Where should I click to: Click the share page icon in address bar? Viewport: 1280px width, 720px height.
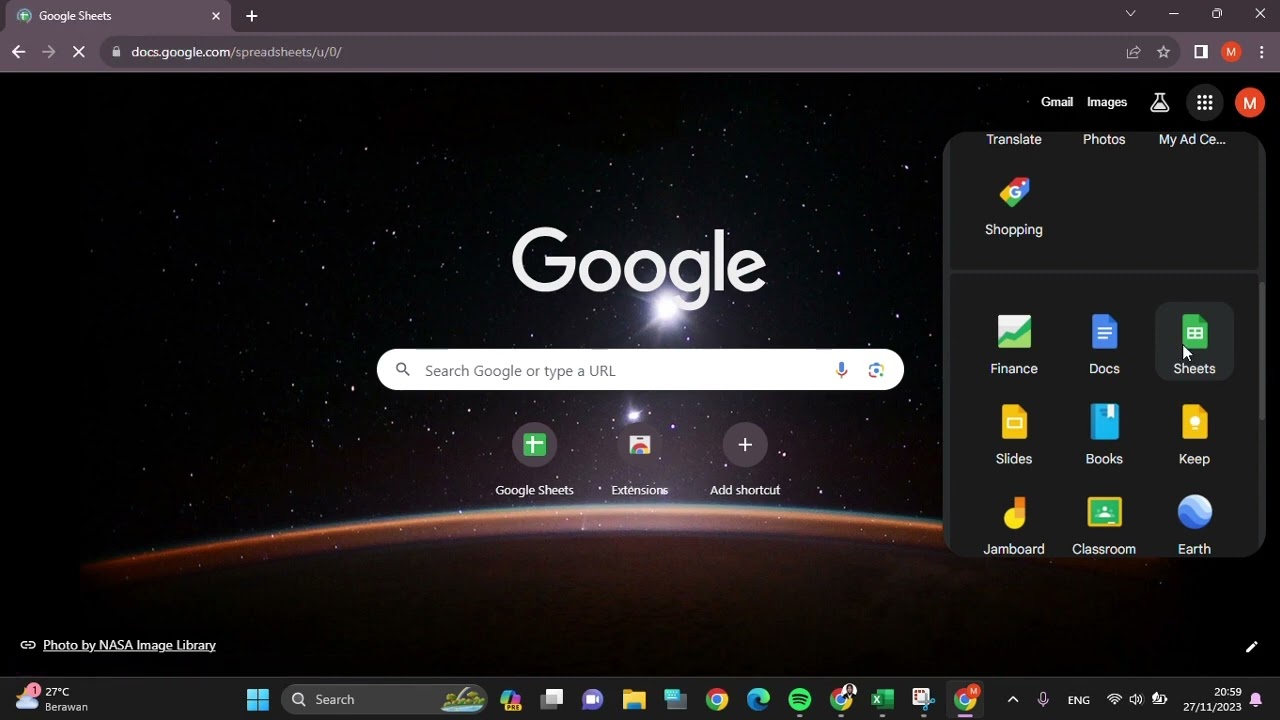click(1133, 52)
